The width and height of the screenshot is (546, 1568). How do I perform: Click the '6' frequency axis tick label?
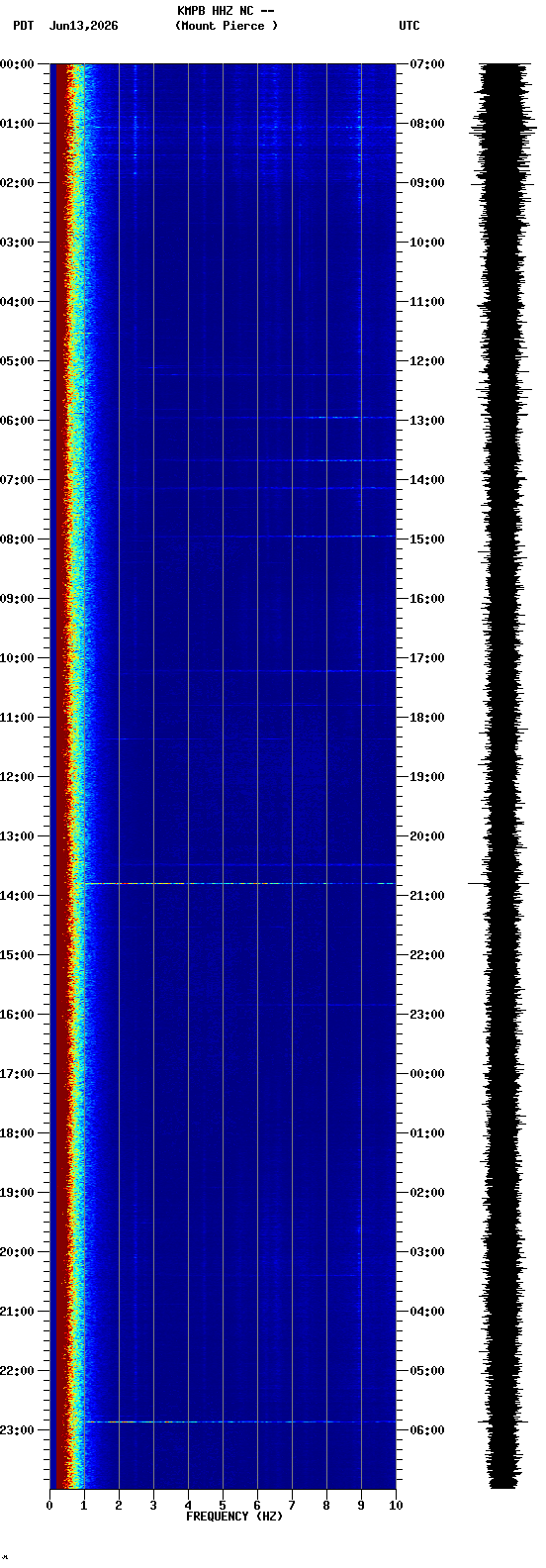[257, 1506]
